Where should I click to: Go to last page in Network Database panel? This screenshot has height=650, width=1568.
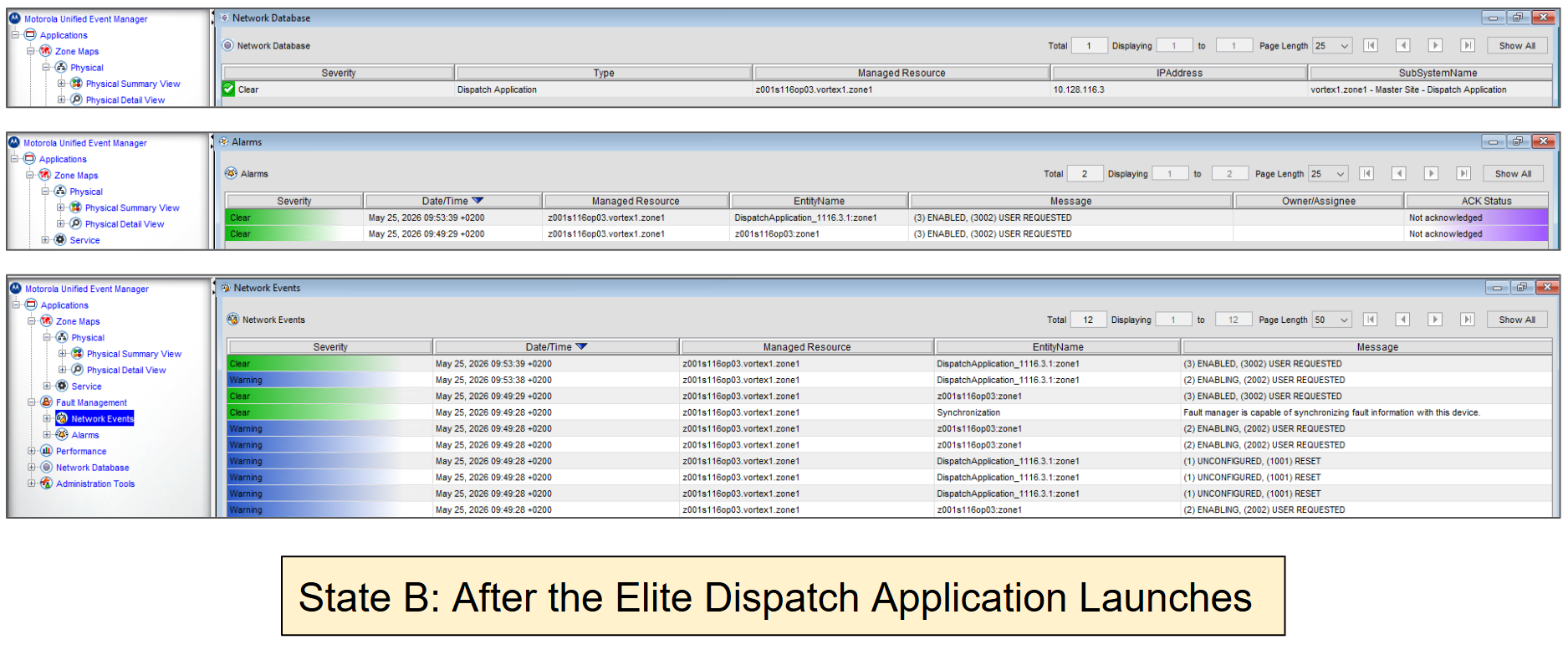point(1468,46)
